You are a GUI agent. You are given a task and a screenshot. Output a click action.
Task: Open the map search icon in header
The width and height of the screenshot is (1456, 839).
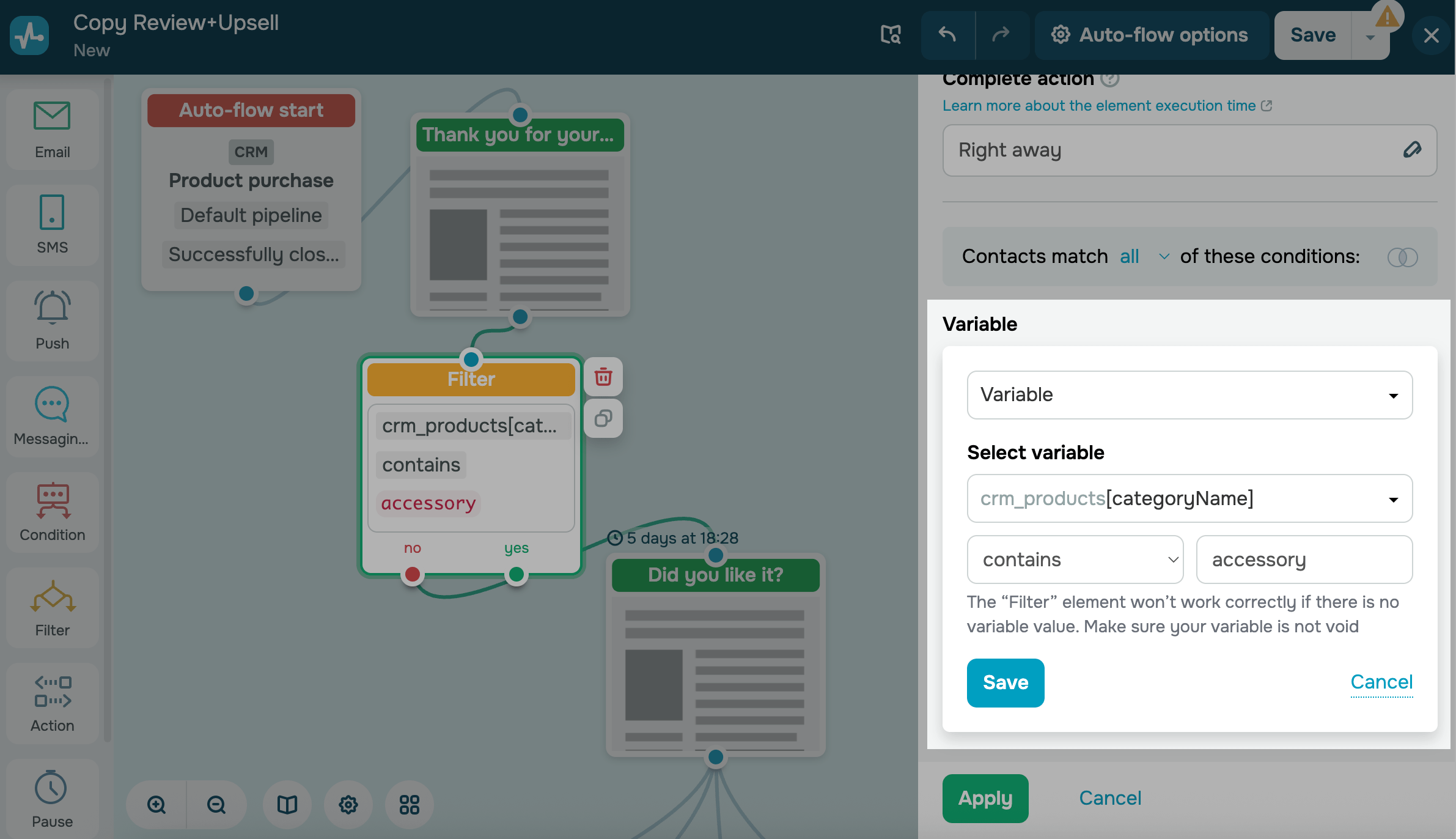coord(891,35)
